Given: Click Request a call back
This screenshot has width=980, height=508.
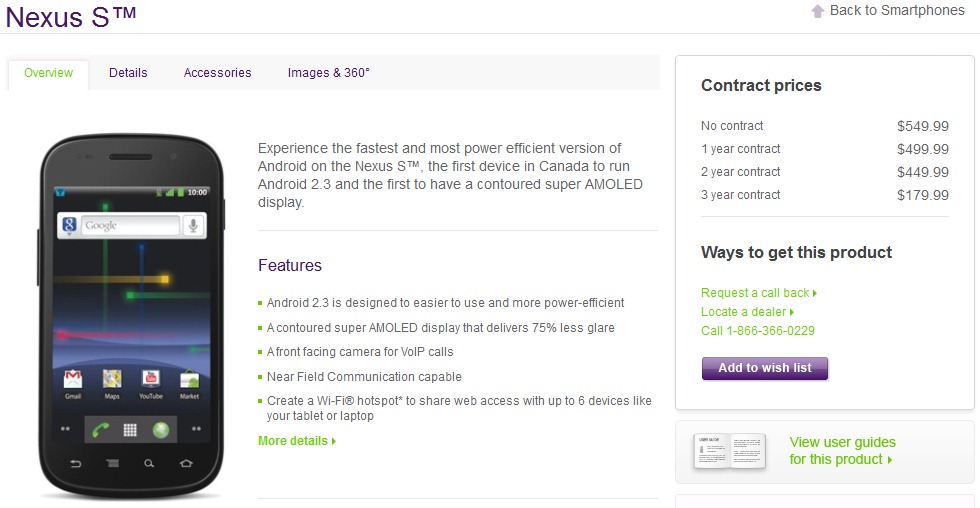Looking at the screenshot, I should click(759, 293).
